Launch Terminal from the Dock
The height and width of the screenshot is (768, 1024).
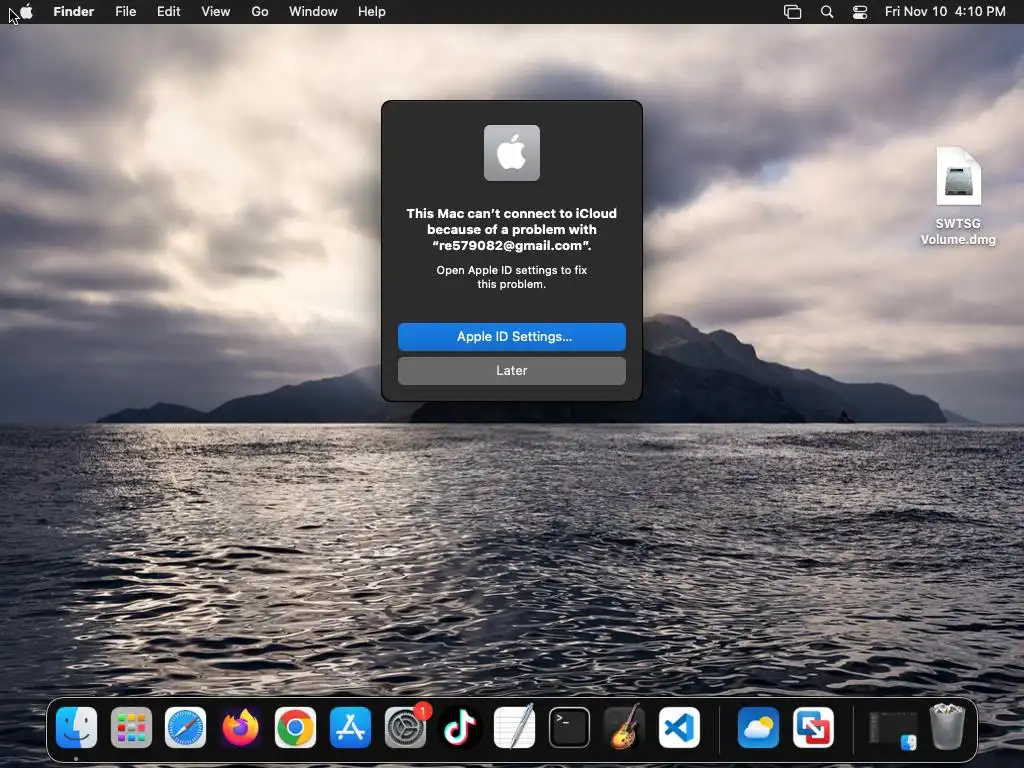(569, 727)
